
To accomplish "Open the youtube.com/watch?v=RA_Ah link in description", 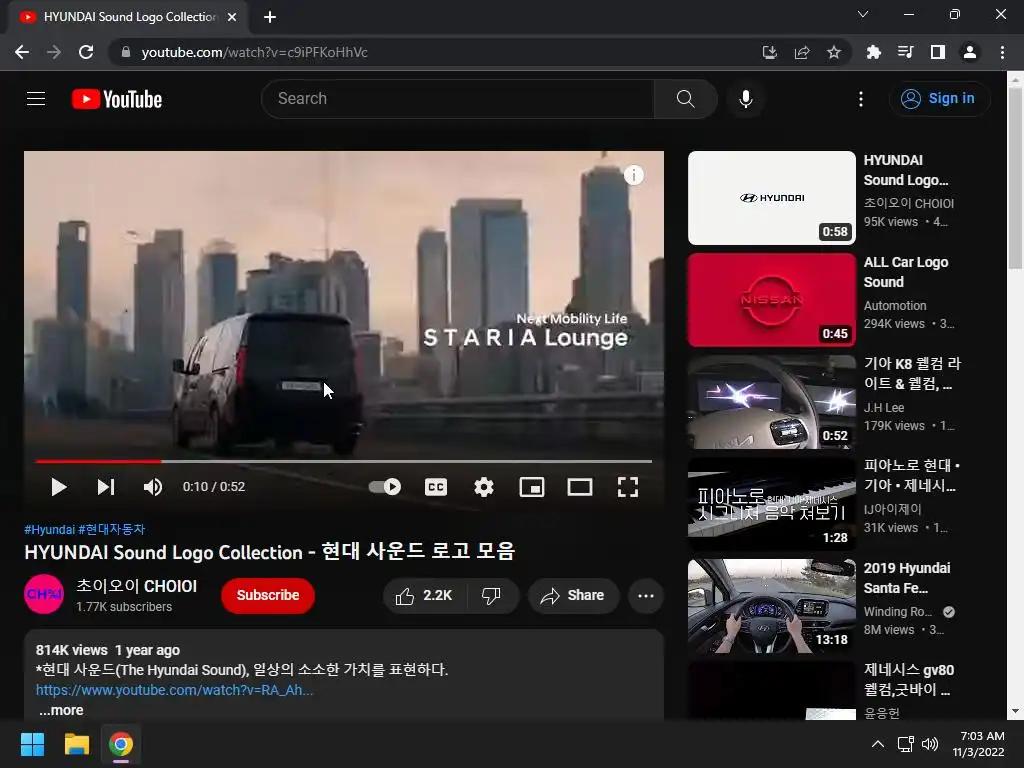I will [x=174, y=690].
